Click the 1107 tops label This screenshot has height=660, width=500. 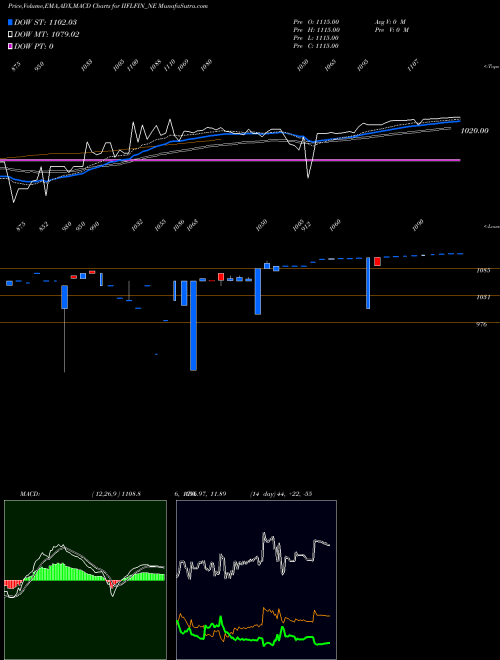414,65
